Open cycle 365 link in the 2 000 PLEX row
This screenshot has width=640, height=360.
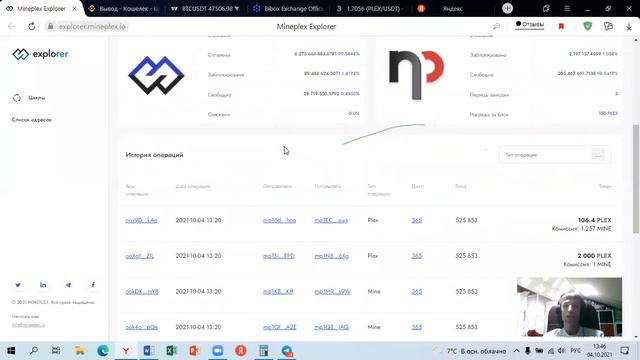coord(417,256)
